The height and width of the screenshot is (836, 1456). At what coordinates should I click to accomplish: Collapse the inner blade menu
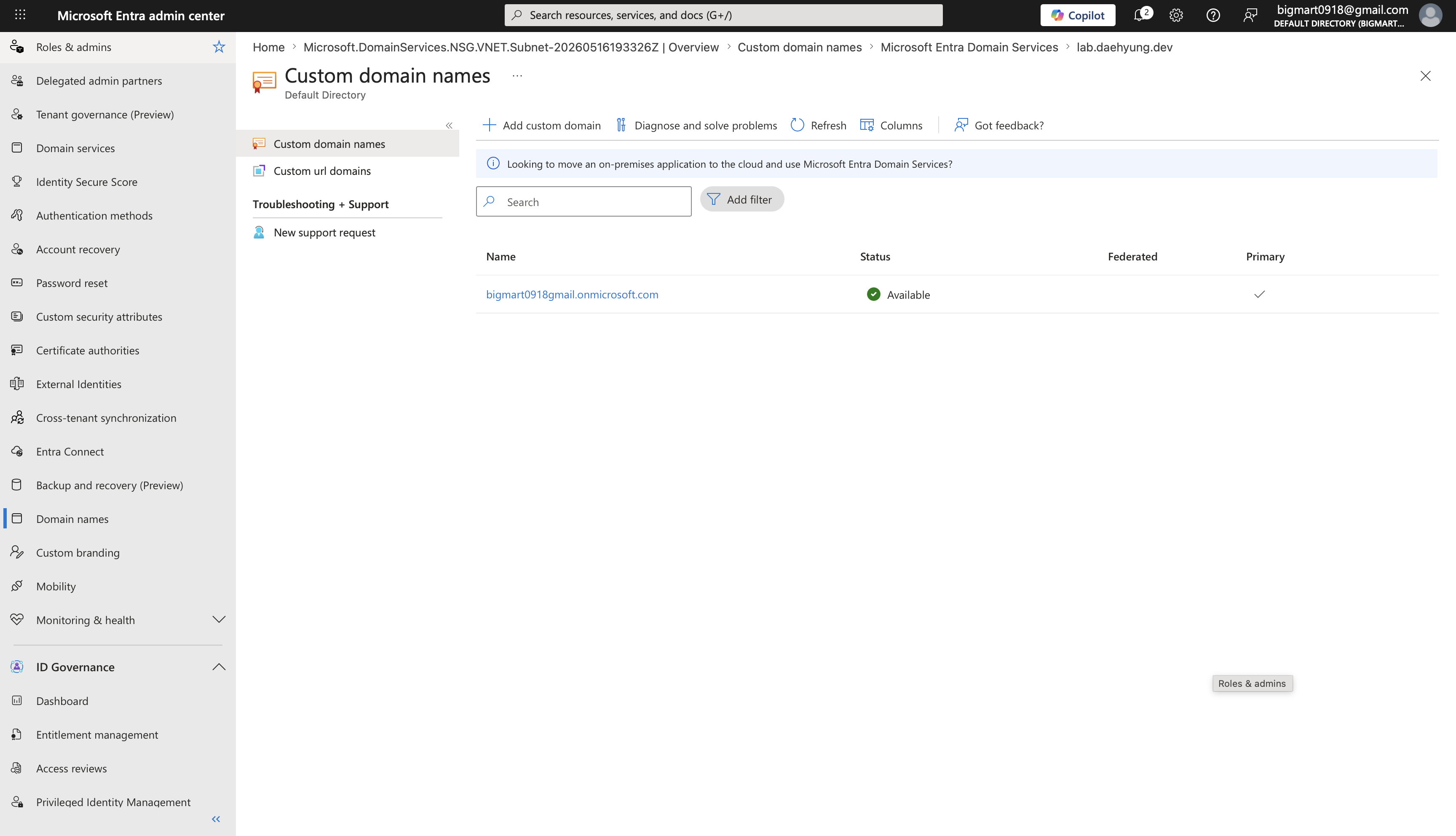pos(449,125)
